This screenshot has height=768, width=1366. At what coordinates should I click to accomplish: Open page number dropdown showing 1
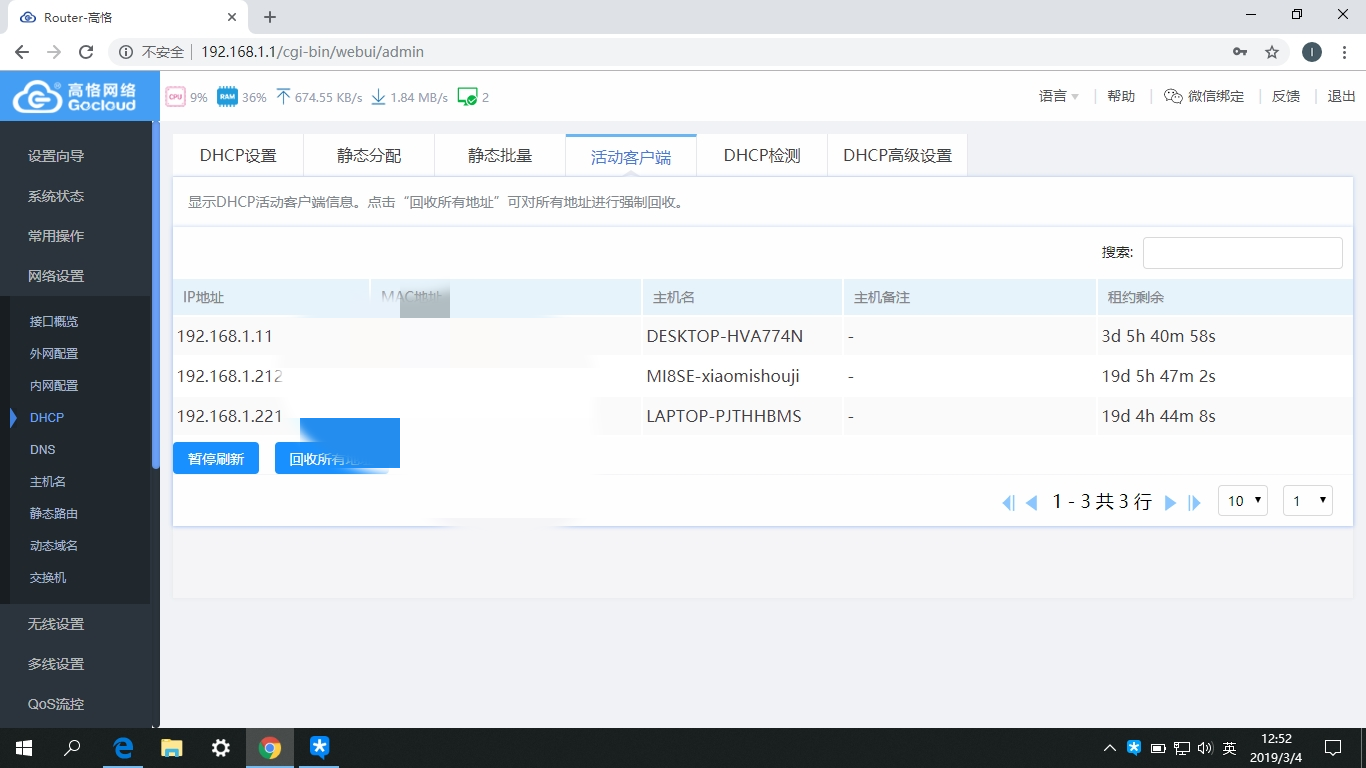point(1308,501)
